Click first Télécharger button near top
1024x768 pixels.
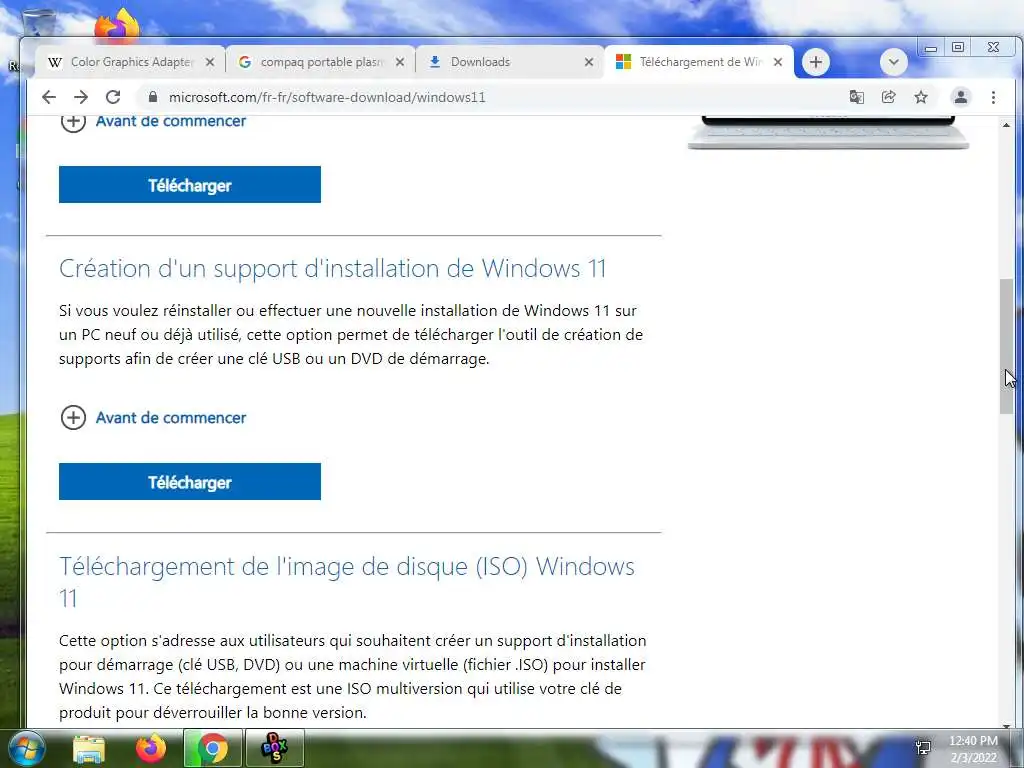tap(189, 185)
